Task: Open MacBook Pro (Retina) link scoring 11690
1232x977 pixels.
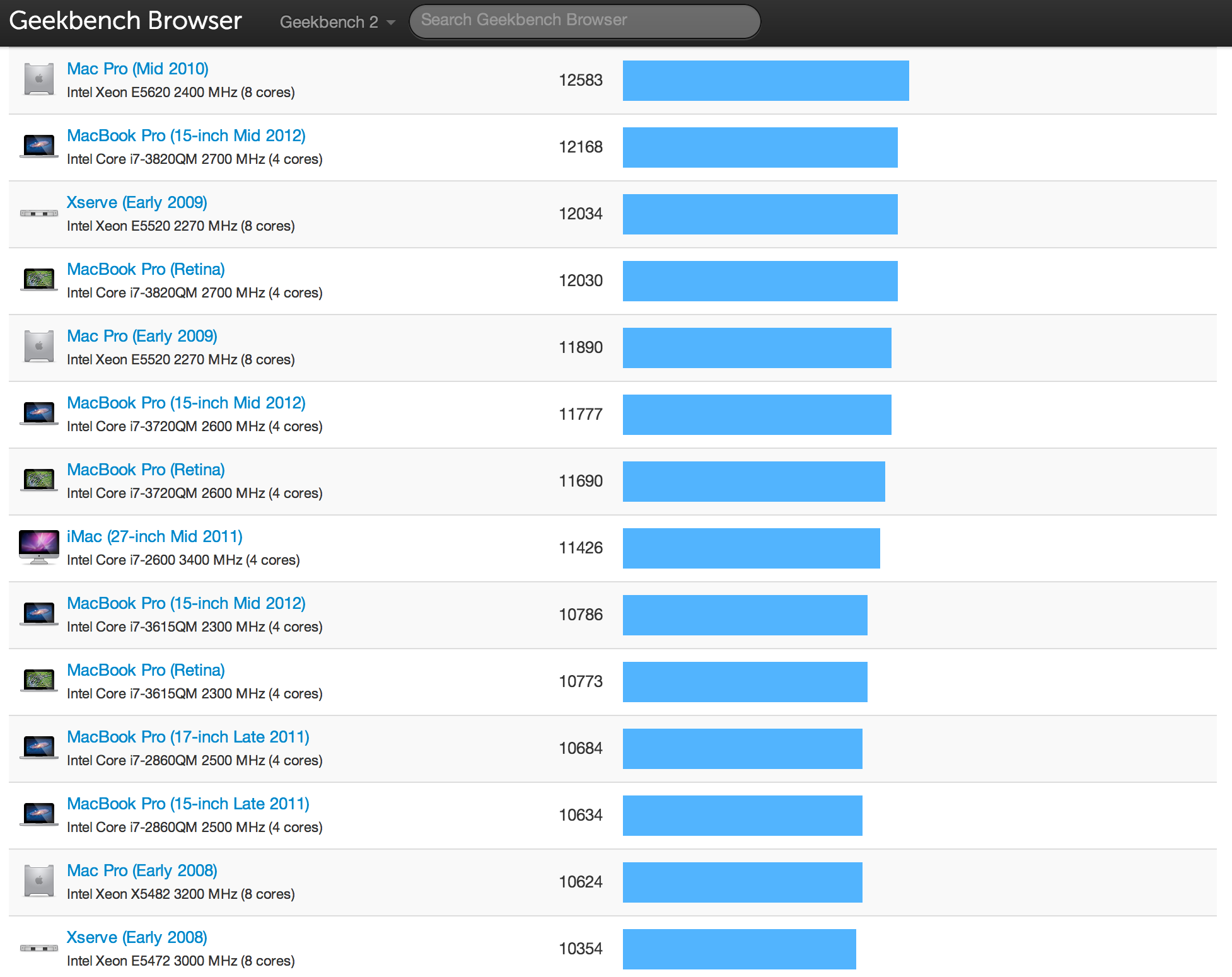Action: (146, 470)
